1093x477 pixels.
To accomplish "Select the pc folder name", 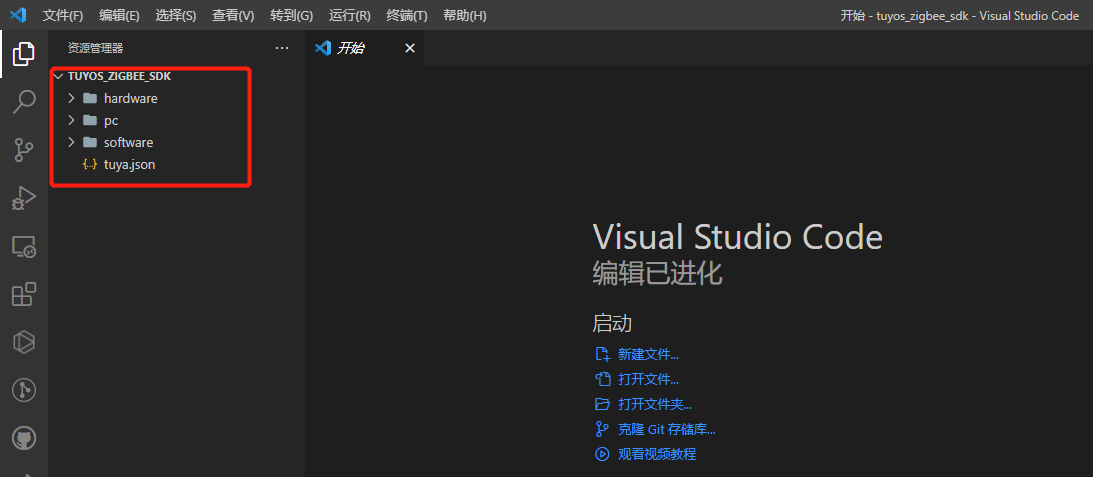I will 111,121.
